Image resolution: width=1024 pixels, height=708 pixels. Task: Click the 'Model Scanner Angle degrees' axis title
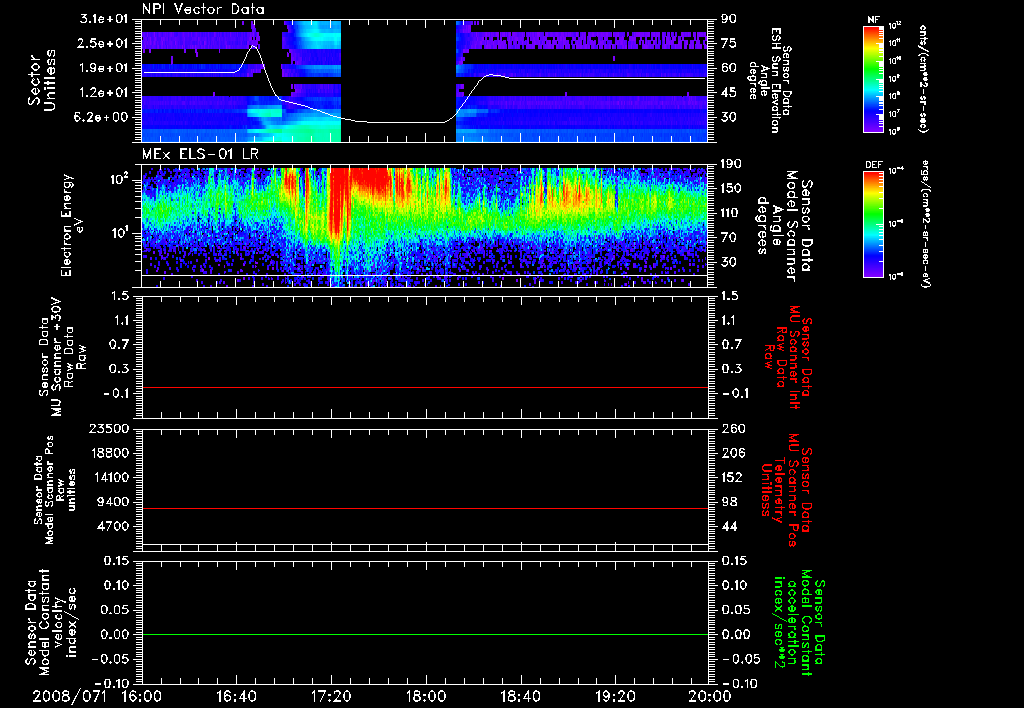click(x=784, y=226)
